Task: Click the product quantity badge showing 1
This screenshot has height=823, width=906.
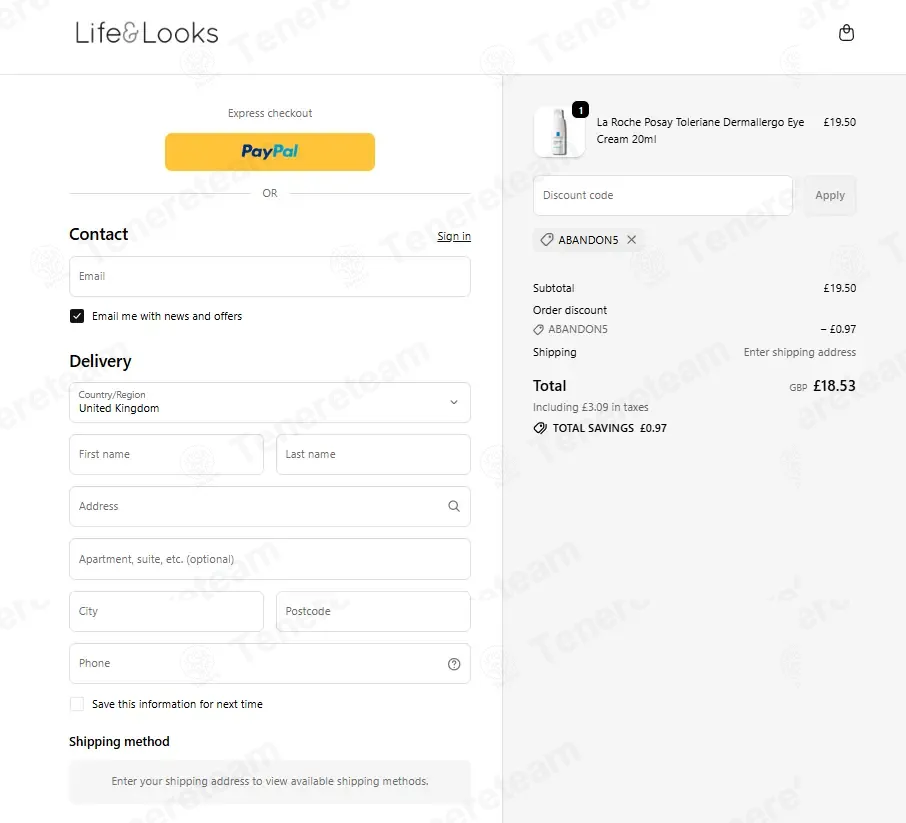Action: click(580, 110)
